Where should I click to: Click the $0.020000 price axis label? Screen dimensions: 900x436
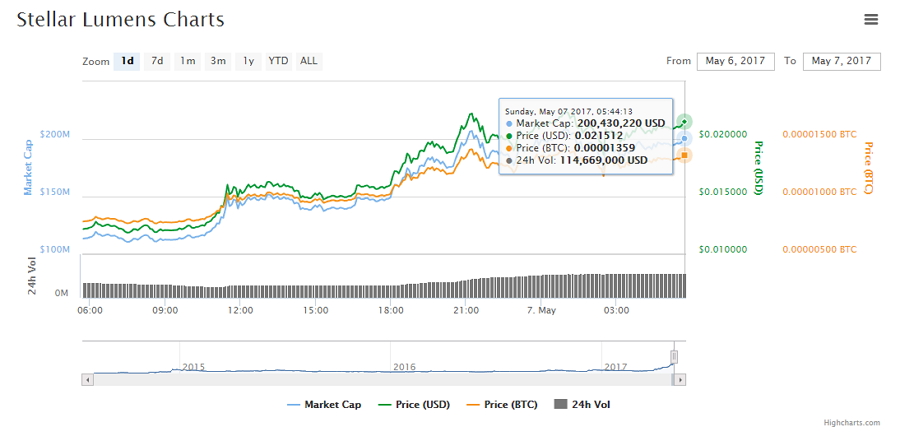[723, 134]
